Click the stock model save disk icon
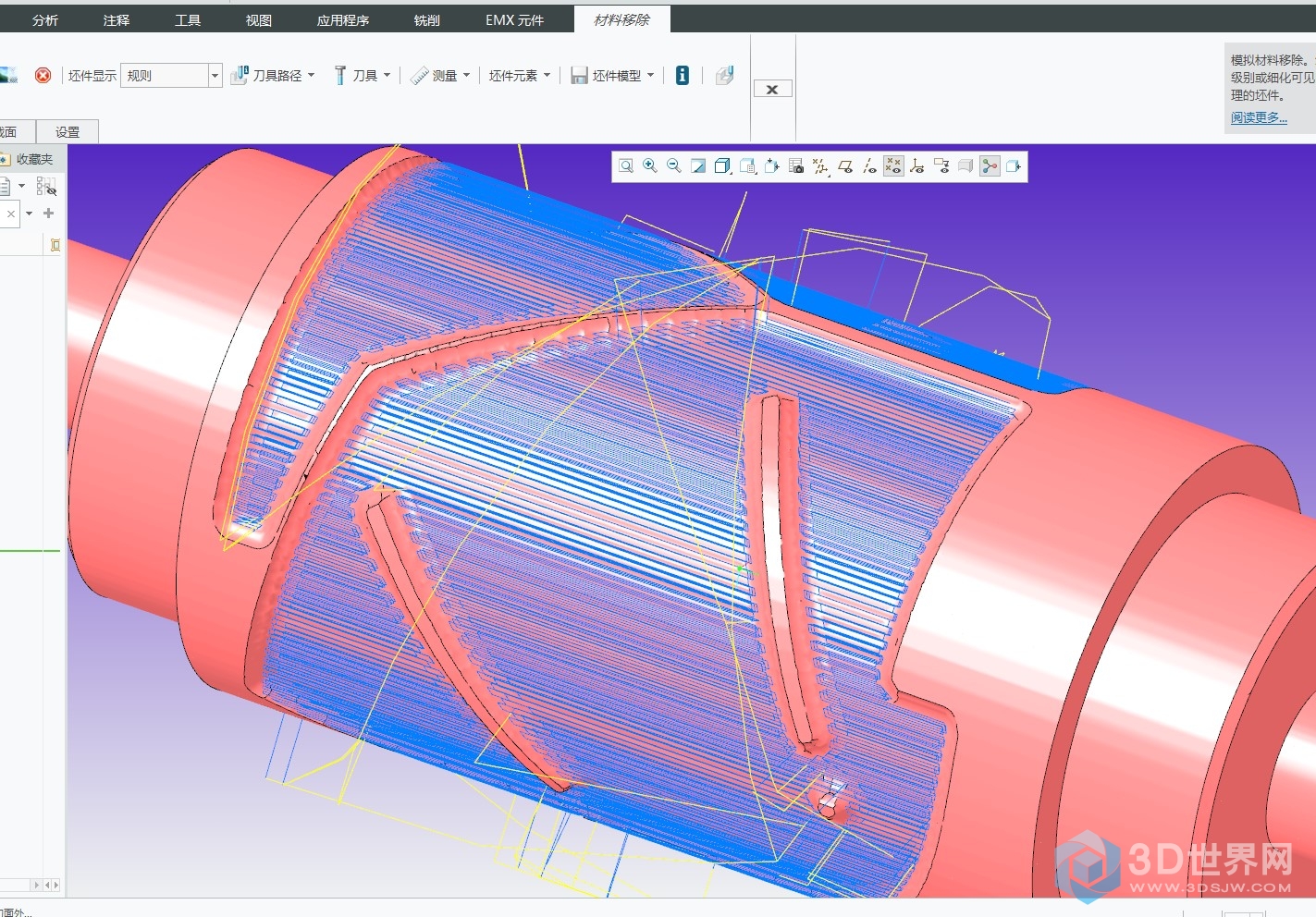The width and height of the screenshot is (1316, 917). point(579,76)
